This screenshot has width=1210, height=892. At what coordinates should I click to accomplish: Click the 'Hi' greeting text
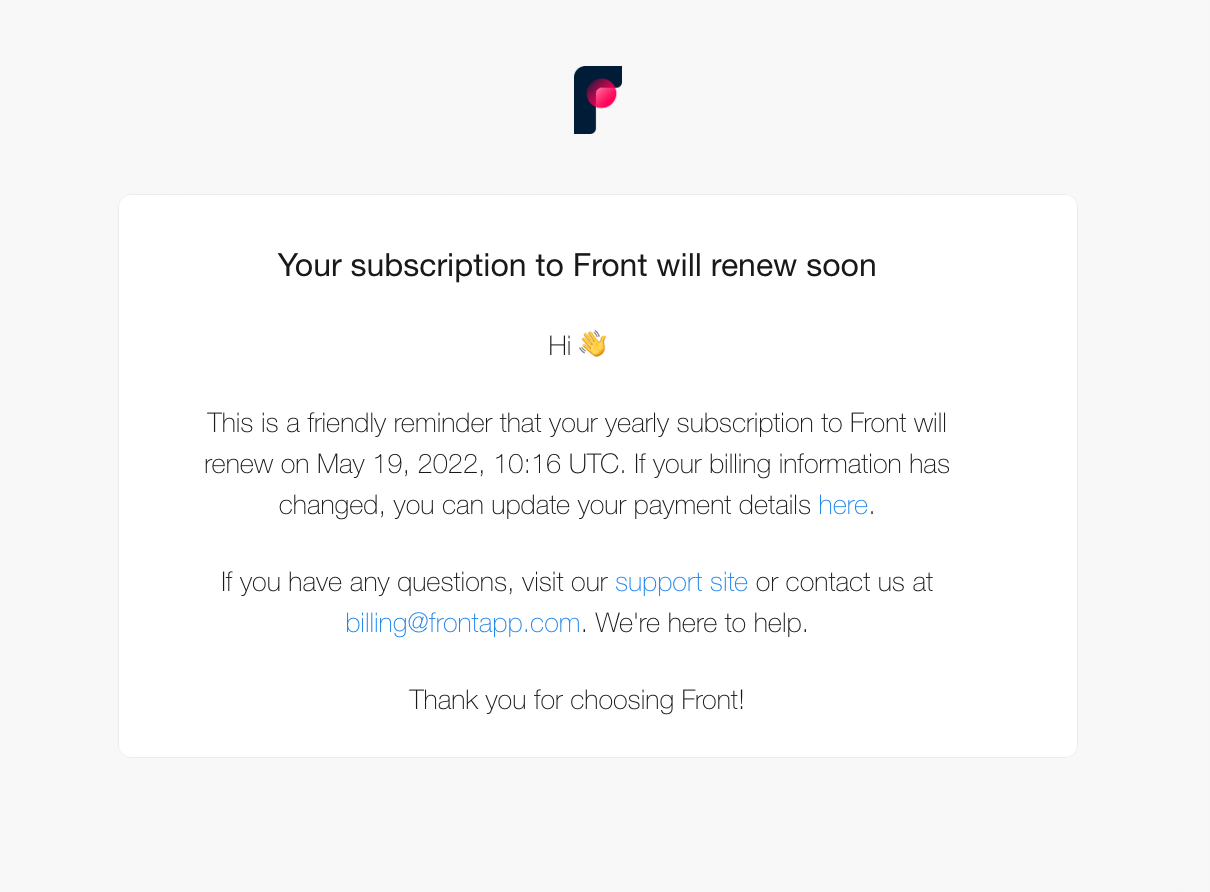559,346
